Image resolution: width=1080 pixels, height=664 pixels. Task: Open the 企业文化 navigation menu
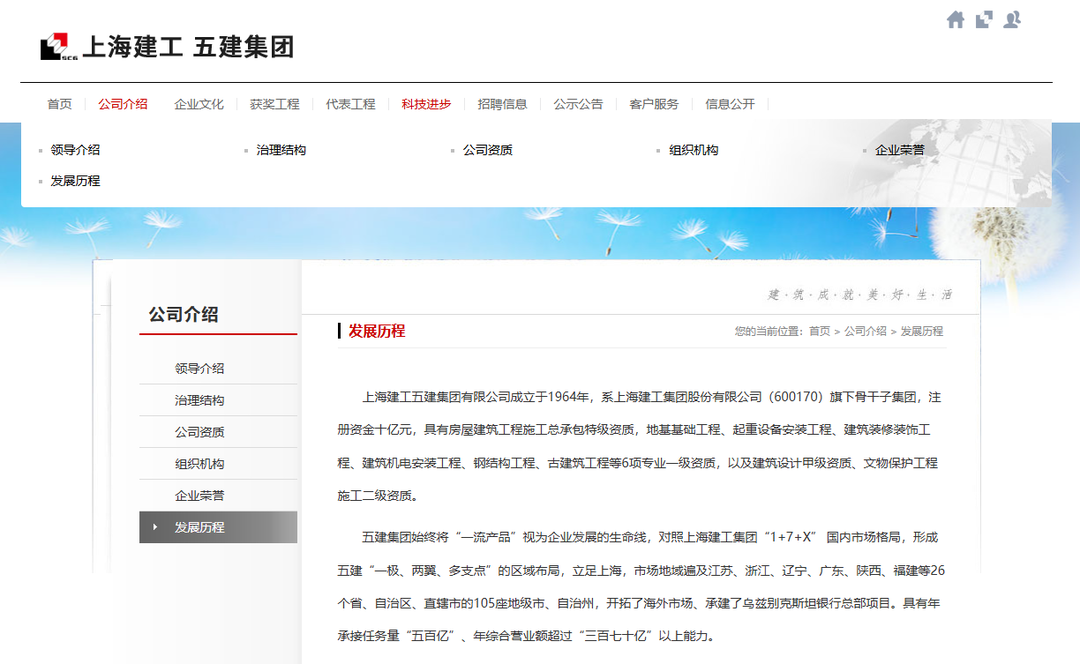coord(199,104)
